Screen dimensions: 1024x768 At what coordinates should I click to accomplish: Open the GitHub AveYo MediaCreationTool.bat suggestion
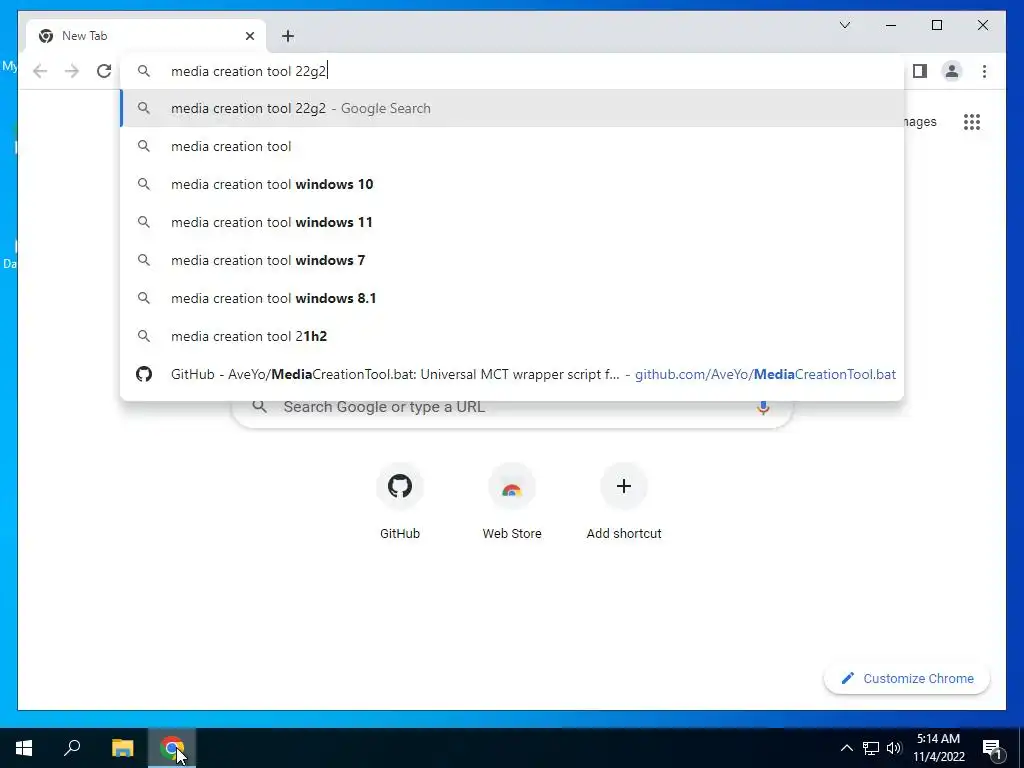[513, 374]
